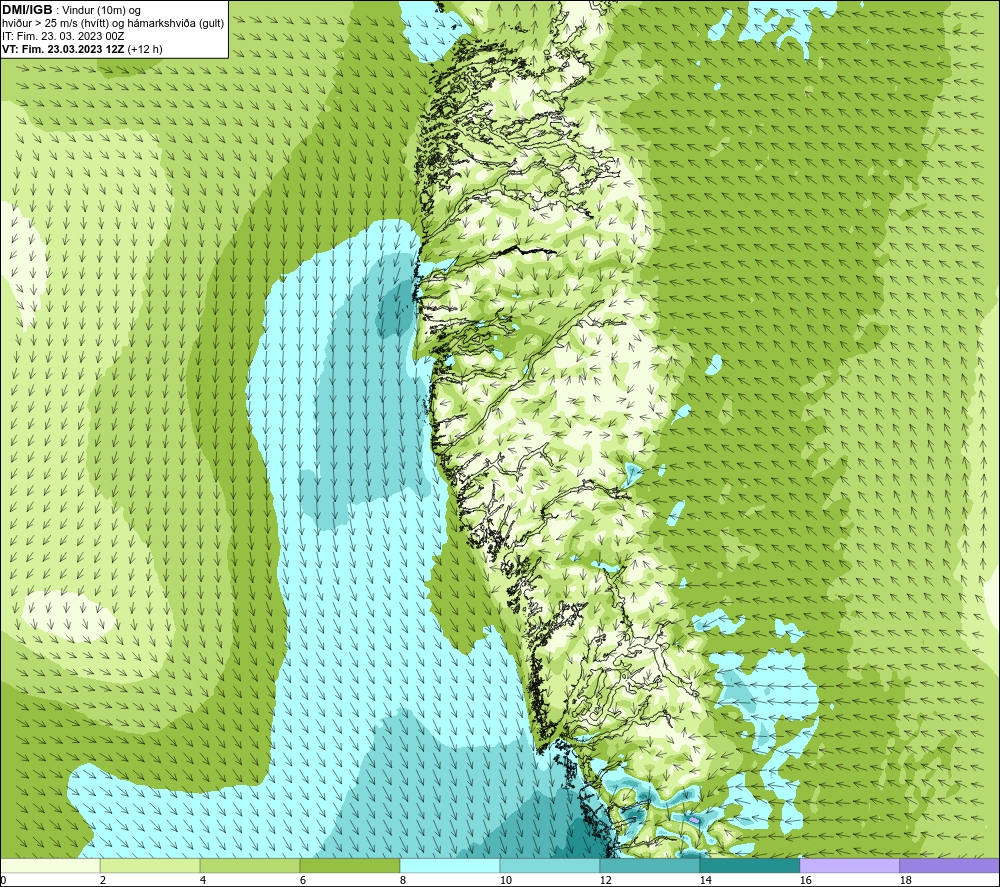Click the scale label '12'
The height and width of the screenshot is (887, 1000).
click(x=605, y=881)
